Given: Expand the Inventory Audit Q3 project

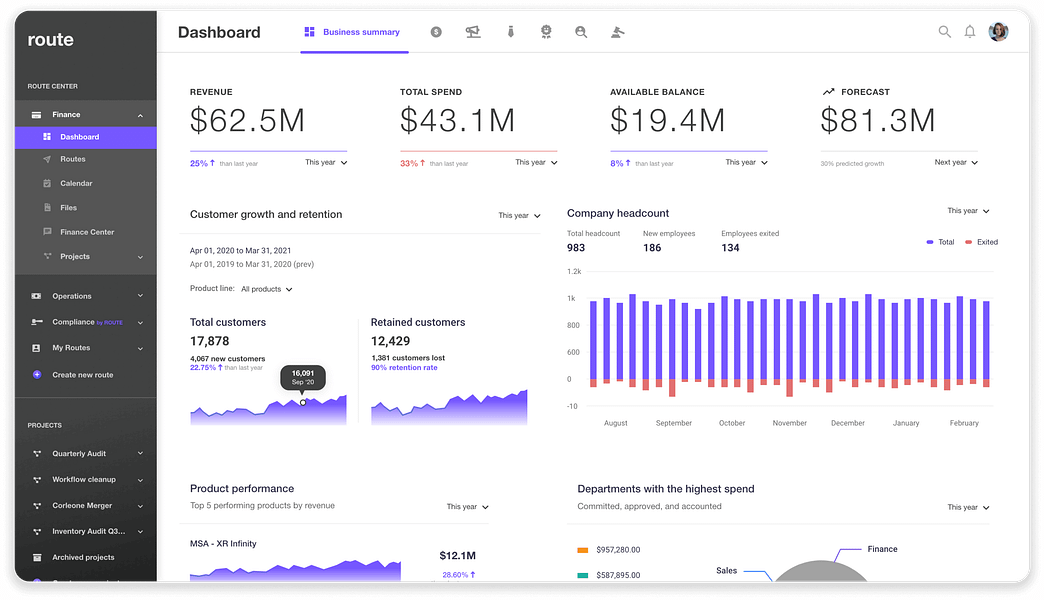Looking at the screenshot, I should coord(140,531).
